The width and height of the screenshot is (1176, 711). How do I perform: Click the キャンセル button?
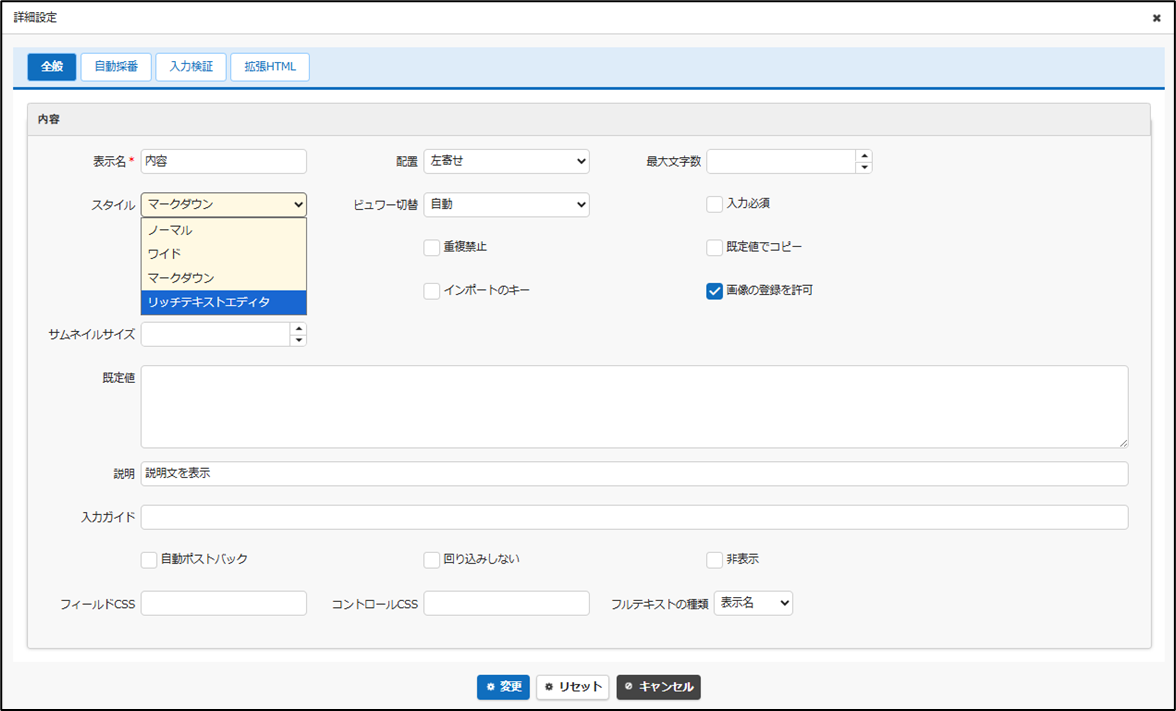pyautogui.click(x=658, y=687)
